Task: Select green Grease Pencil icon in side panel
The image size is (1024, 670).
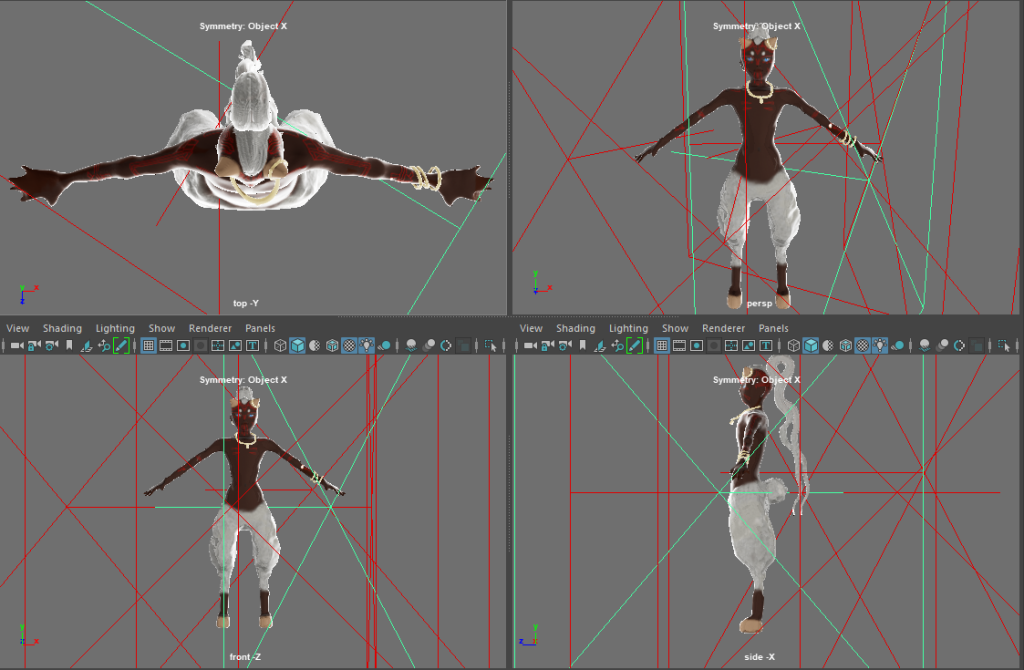Action: tap(634, 346)
